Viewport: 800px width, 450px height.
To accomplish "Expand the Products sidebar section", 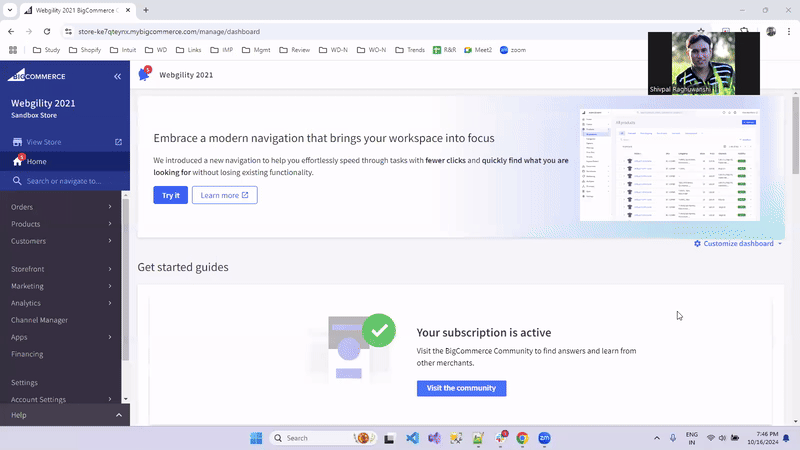I will click(60, 224).
